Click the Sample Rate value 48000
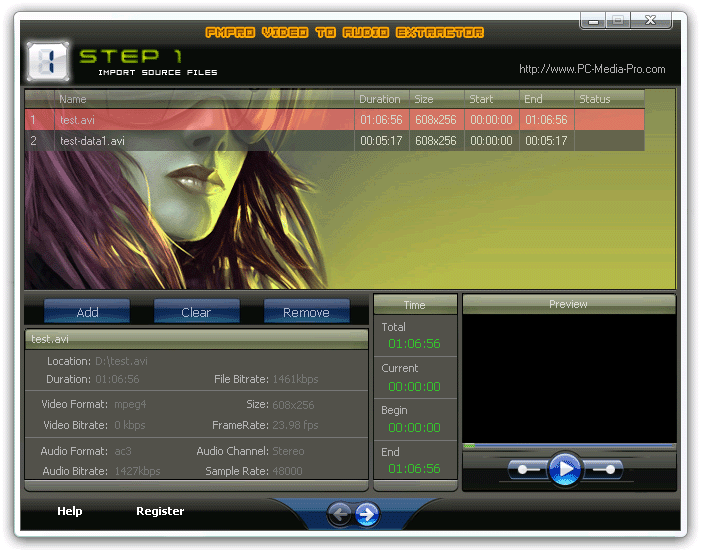 [287, 471]
